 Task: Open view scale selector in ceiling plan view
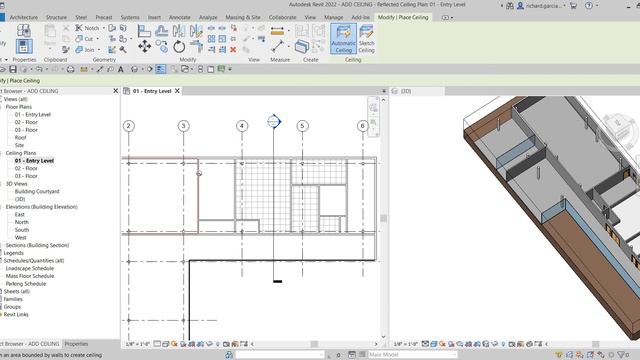click(138, 344)
